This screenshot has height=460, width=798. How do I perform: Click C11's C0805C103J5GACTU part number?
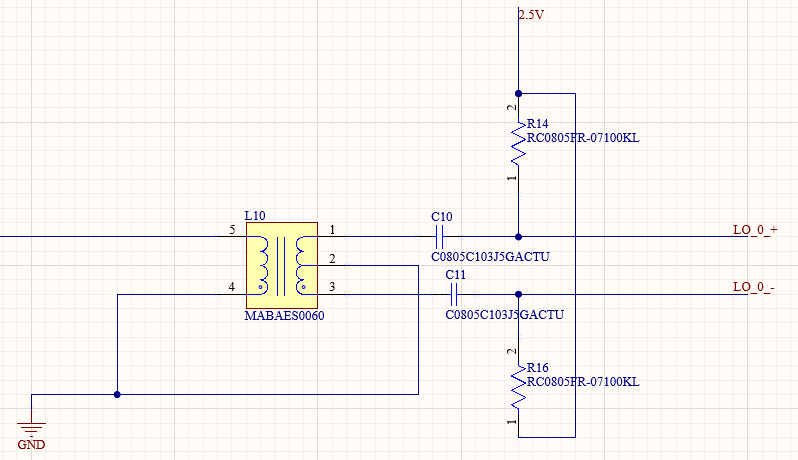coord(505,314)
